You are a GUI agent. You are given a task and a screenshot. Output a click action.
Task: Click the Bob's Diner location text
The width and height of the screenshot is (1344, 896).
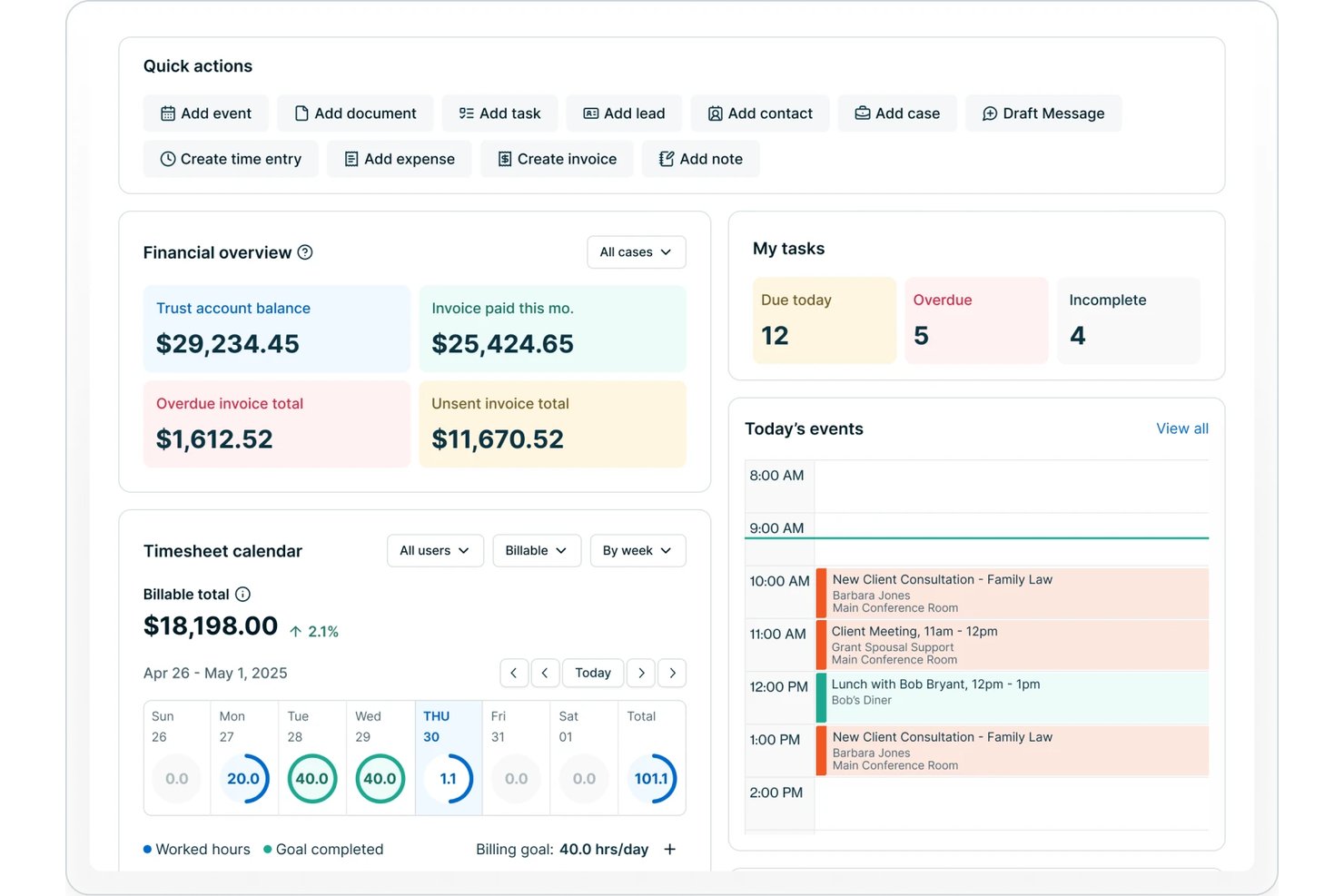tap(862, 700)
